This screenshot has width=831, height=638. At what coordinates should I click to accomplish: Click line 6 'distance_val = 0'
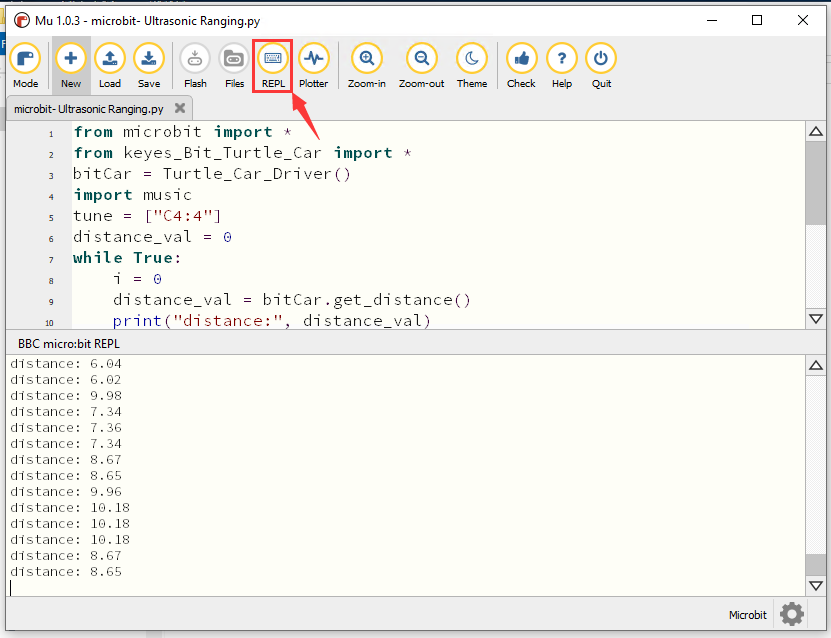152,237
